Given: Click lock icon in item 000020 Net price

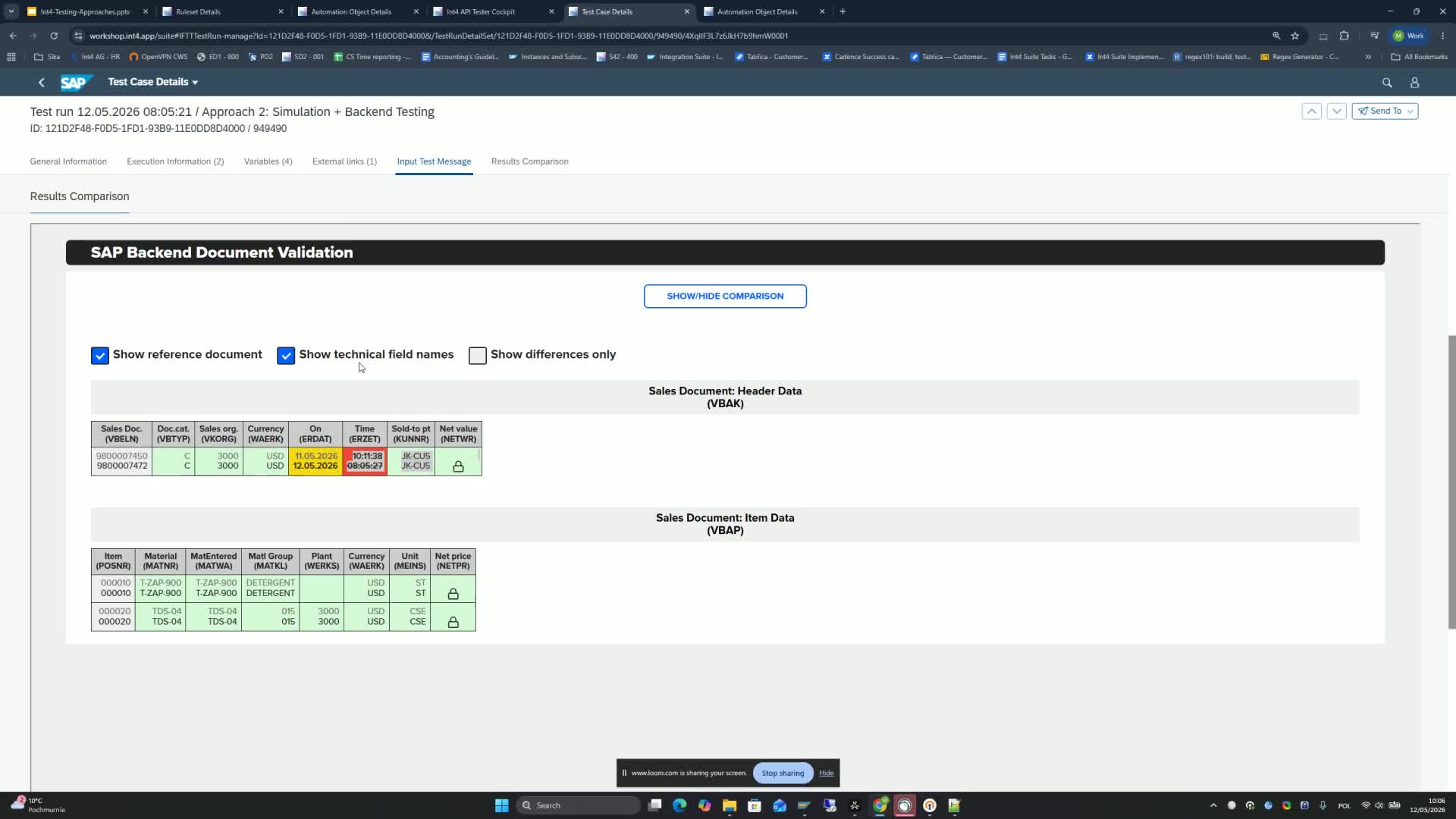Looking at the screenshot, I should [453, 622].
